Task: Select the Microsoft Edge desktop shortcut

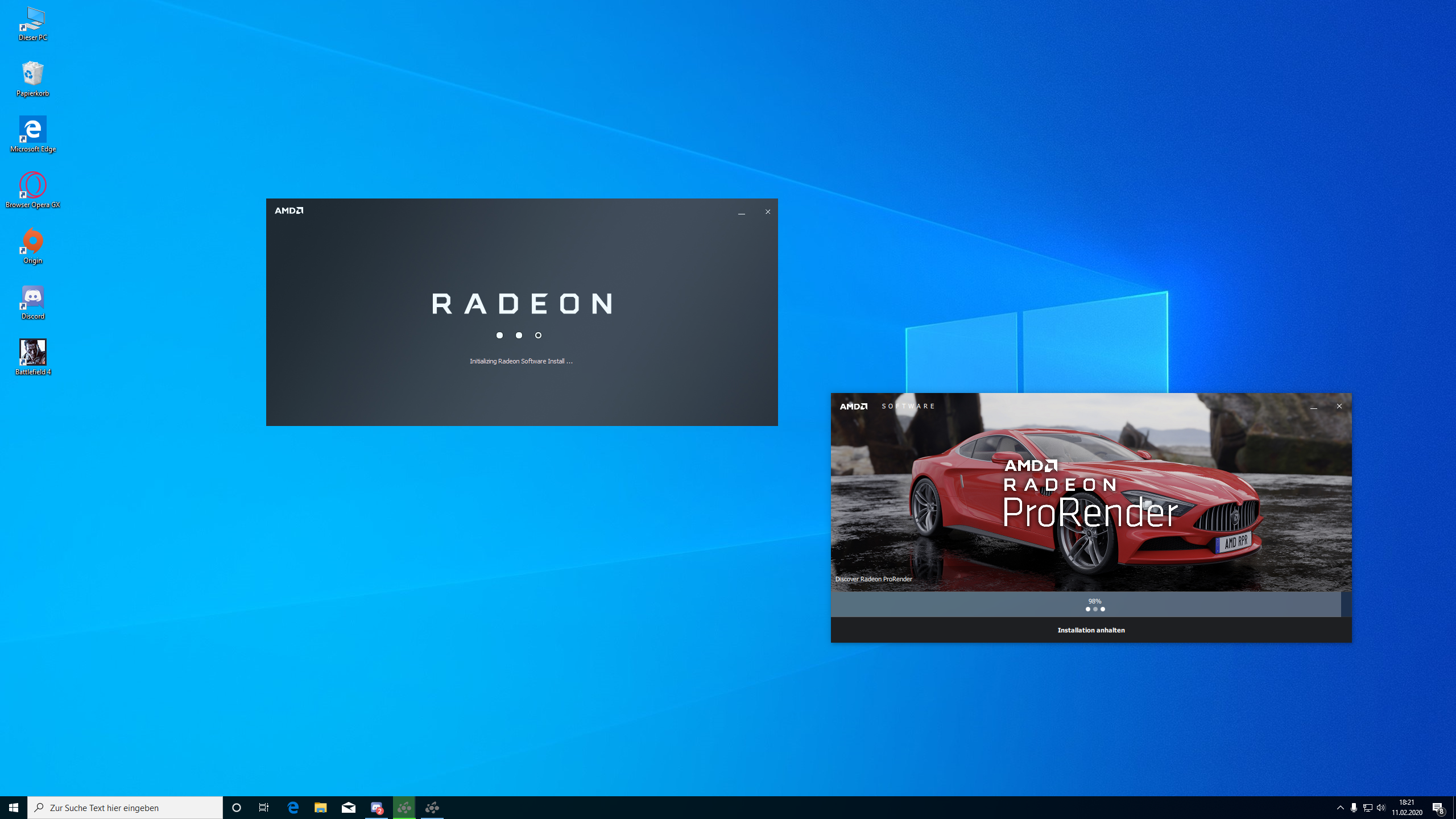Action: coord(32,135)
